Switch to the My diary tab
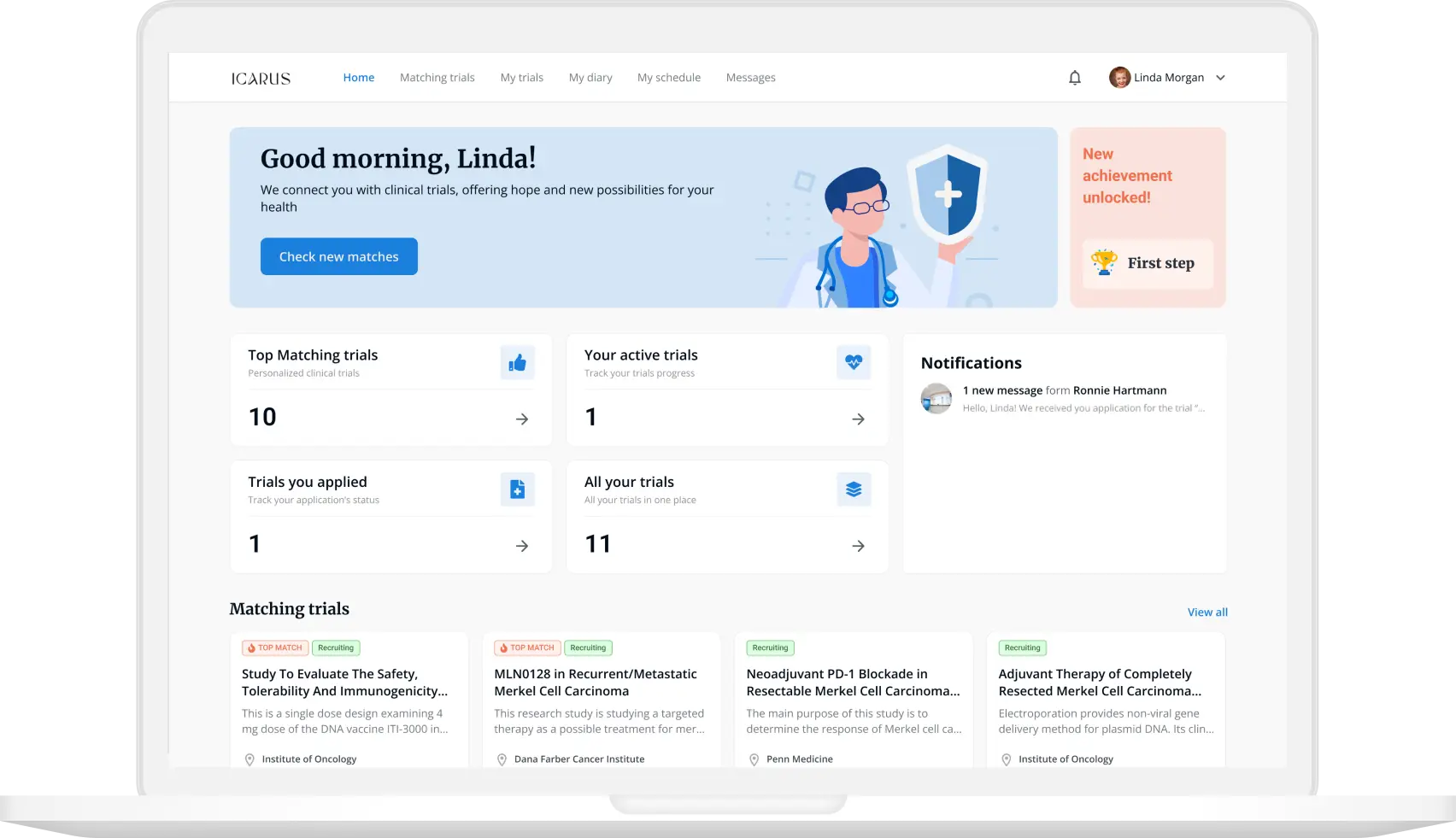 [x=590, y=78]
